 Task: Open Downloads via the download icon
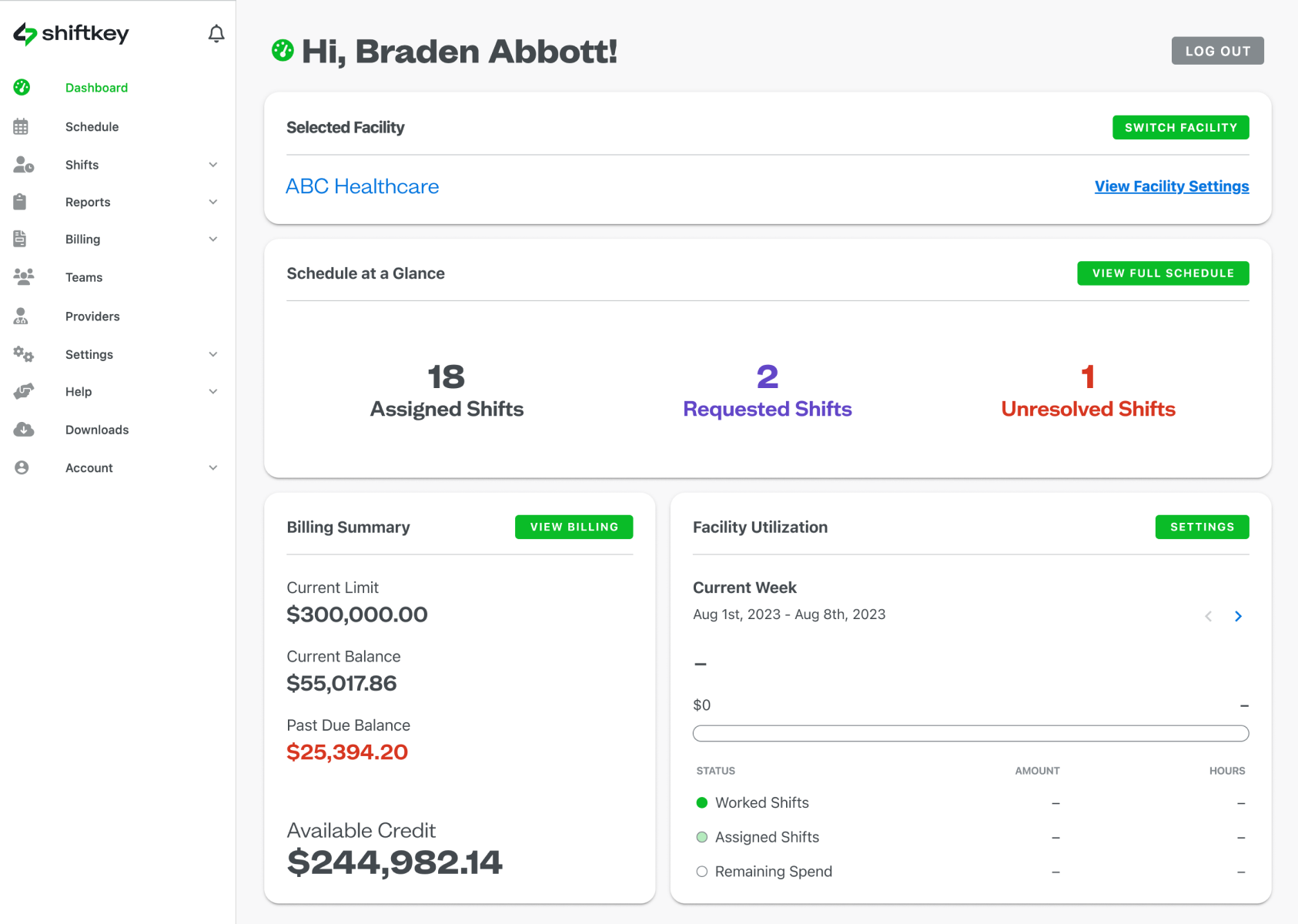[22, 429]
